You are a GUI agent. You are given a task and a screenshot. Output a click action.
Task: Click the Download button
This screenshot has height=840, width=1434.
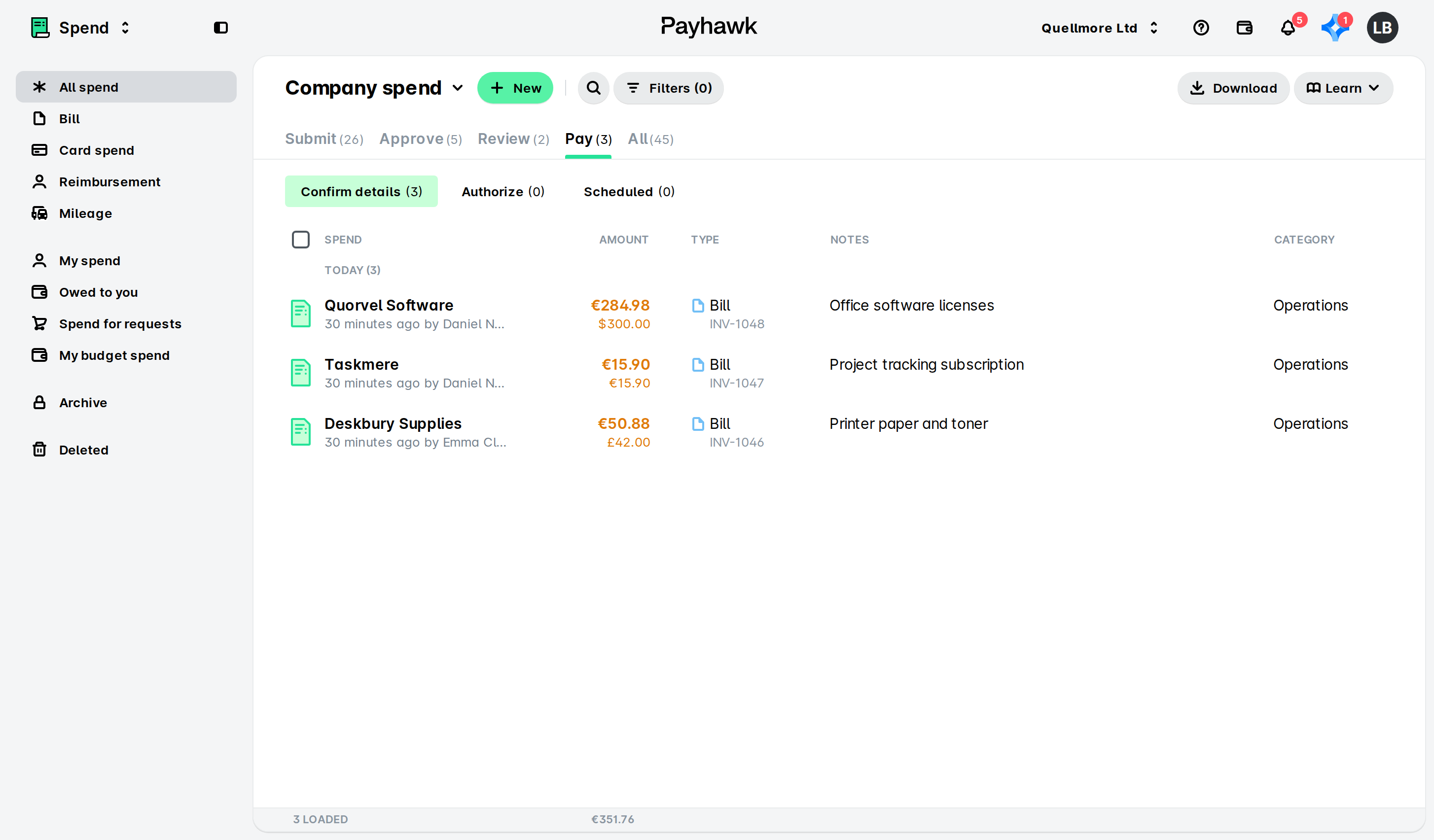click(x=1233, y=88)
